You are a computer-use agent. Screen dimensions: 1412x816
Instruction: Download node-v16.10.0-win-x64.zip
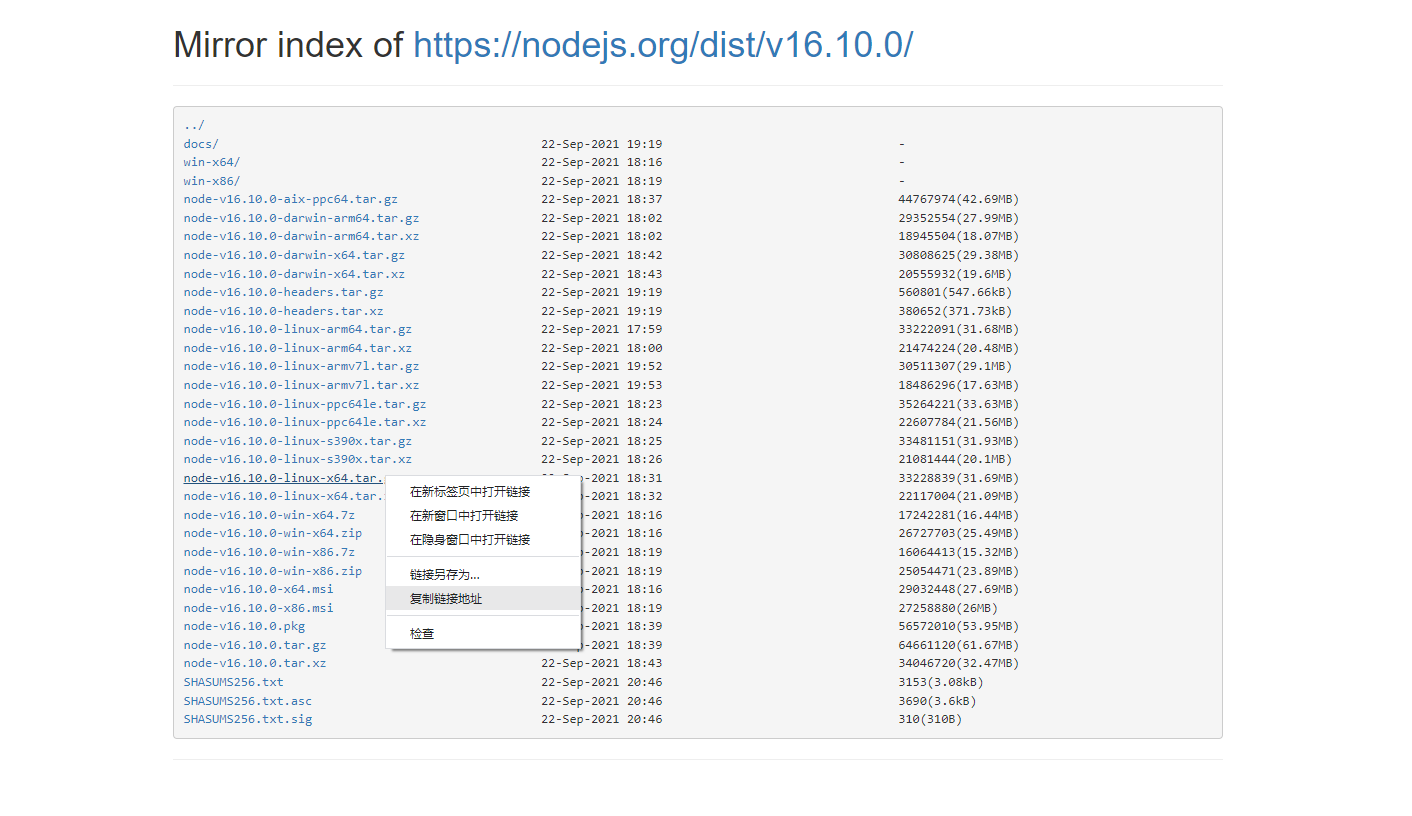(x=273, y=533)
